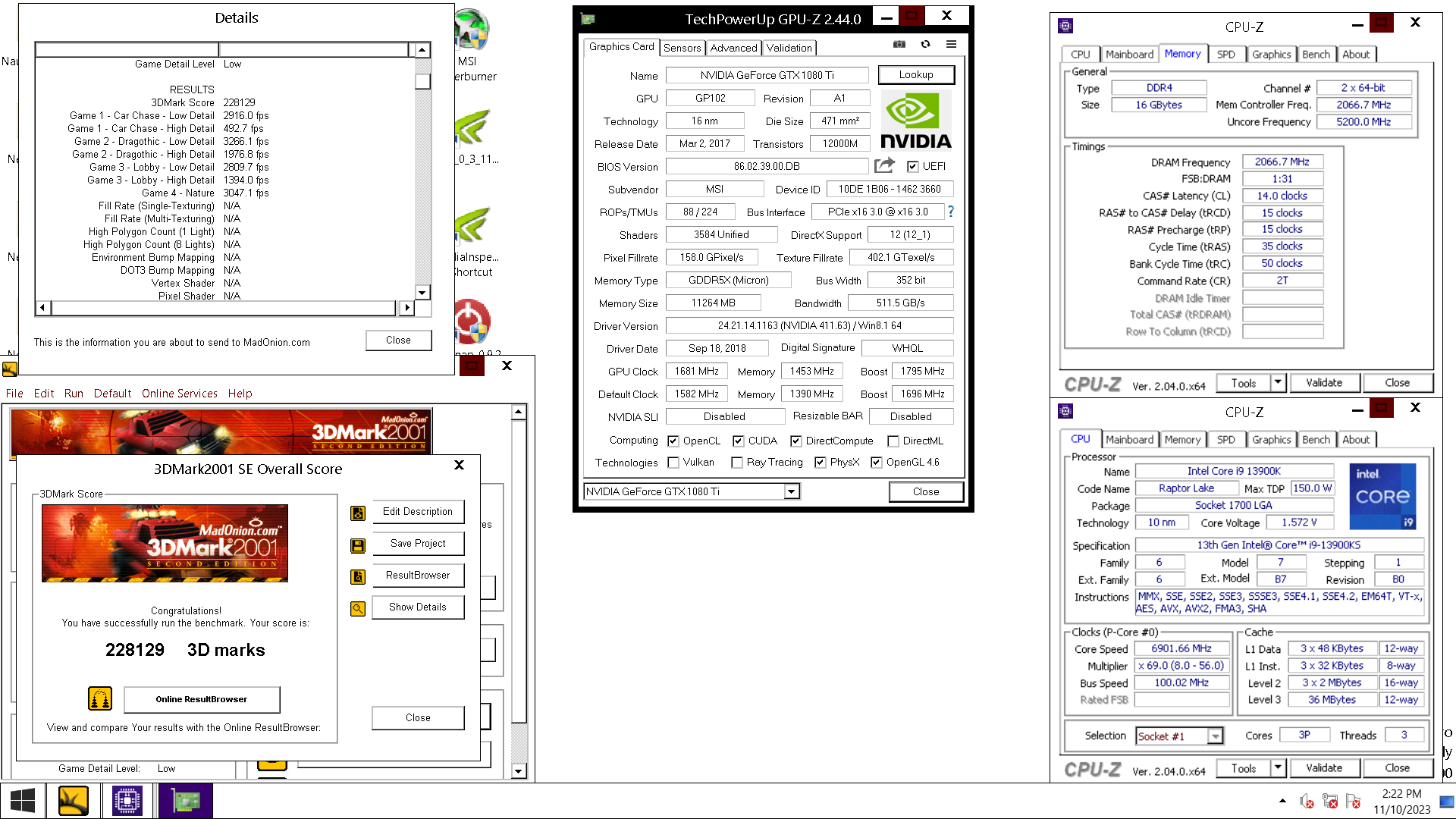The image size is (1456, 819).
Task: Open SPD tab in CPU-Z Memory window
Action: tap(1226, 54)
